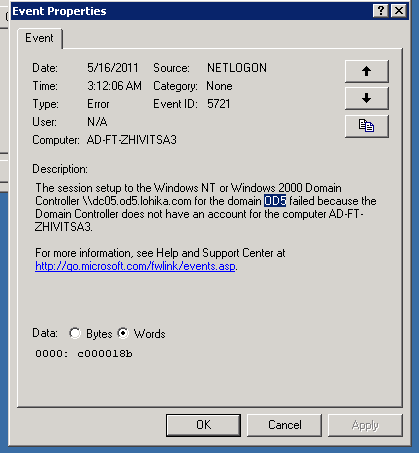Click computer name AD-FT-ZHIVITSA3 in header
This screenshot has height=453, width=419.
tap(132, 140)
